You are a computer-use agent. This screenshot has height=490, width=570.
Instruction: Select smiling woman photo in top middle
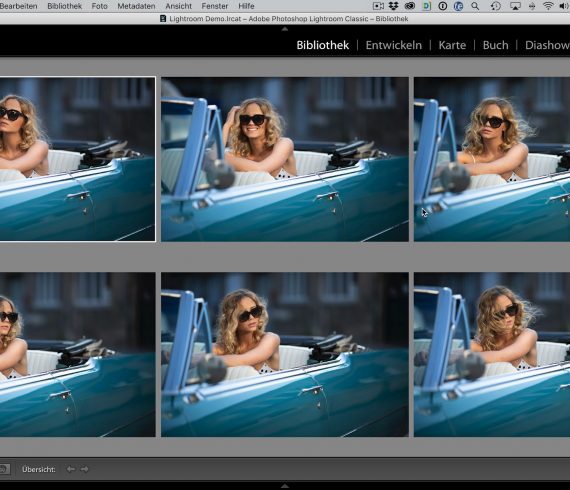point(285,159)
